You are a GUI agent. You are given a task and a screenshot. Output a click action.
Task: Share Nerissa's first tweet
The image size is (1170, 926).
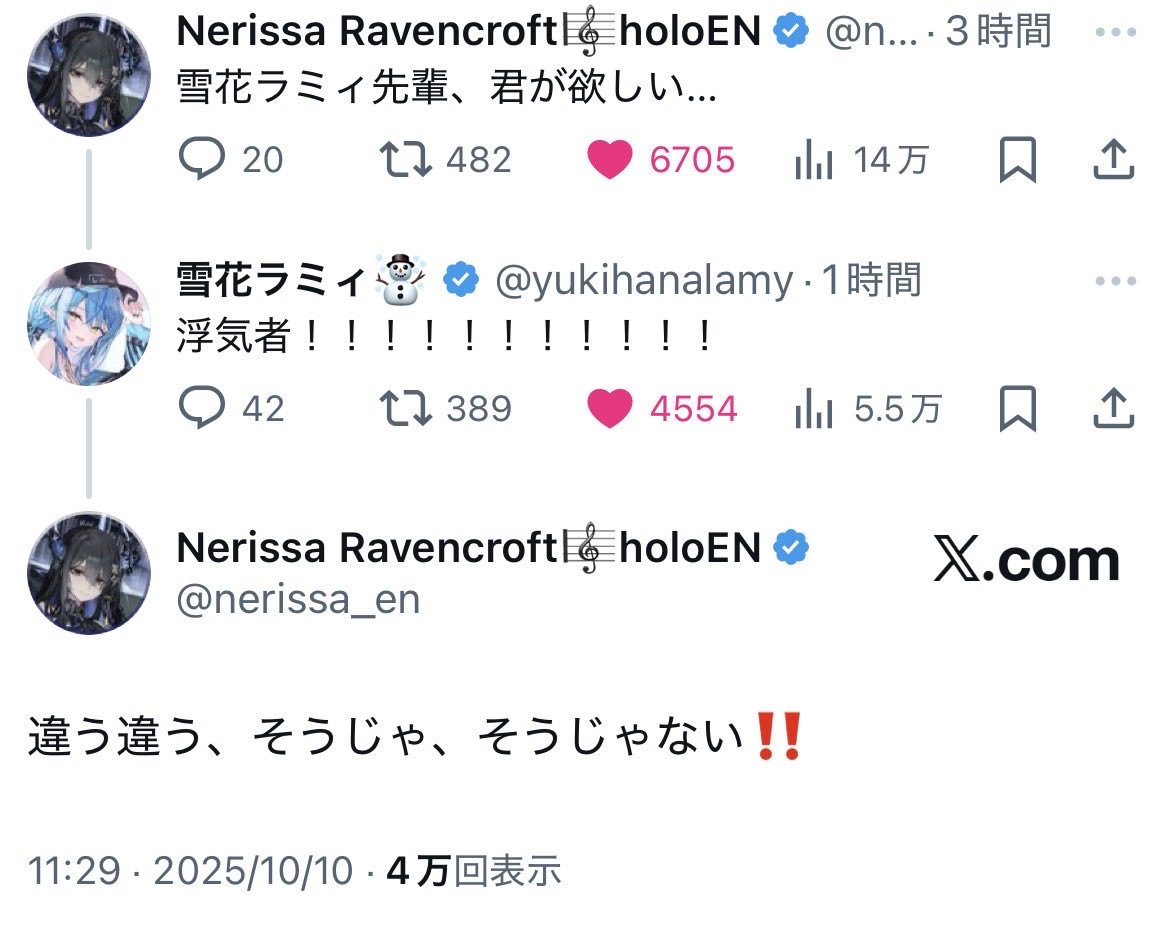point(1114,160)
